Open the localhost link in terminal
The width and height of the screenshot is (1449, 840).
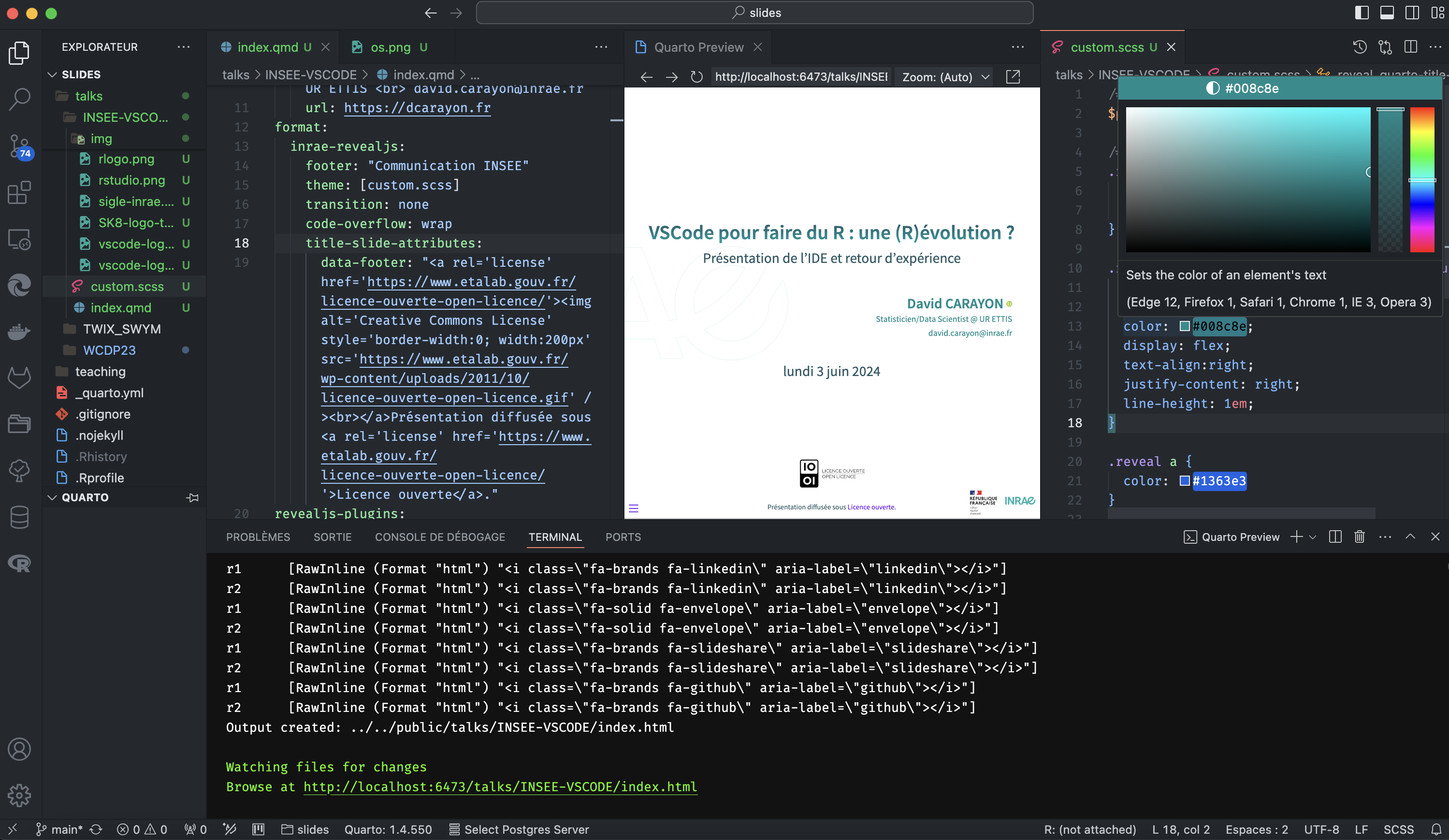(x=500, y=786)
